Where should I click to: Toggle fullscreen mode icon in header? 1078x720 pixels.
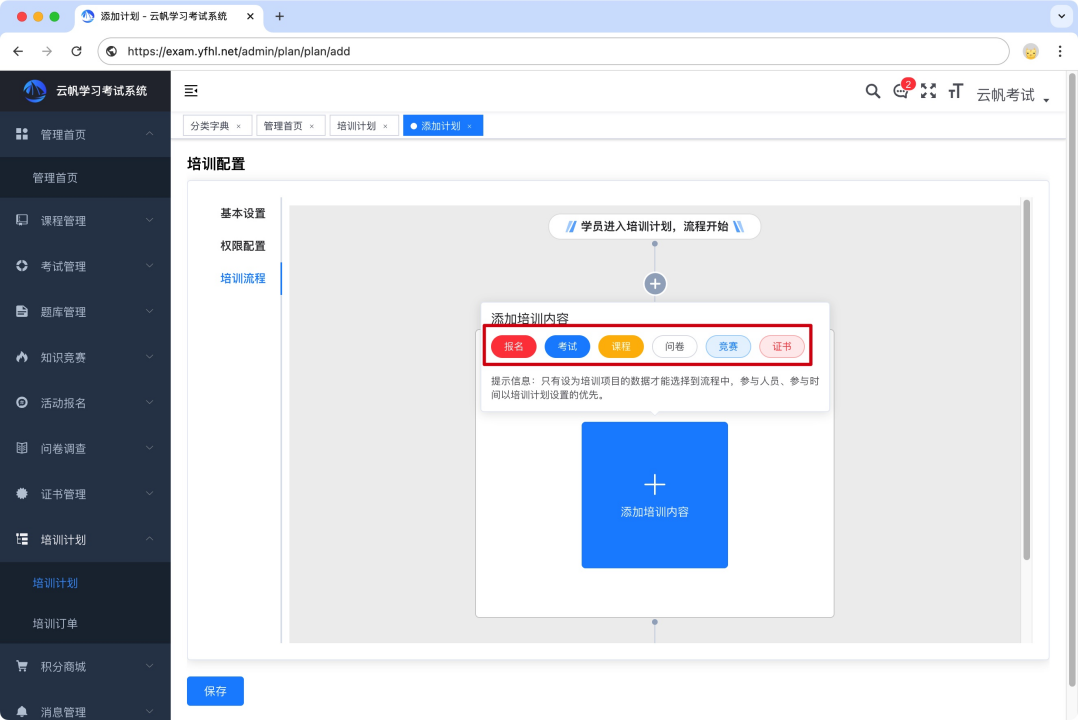(928, 91)
